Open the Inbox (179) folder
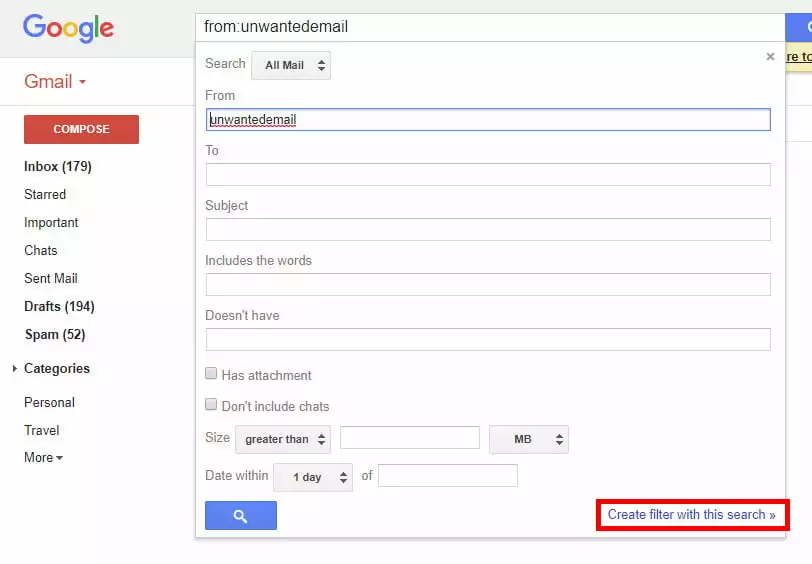This screenshot has height=564, width=812. pyautogui.click(x=57, y=167)
